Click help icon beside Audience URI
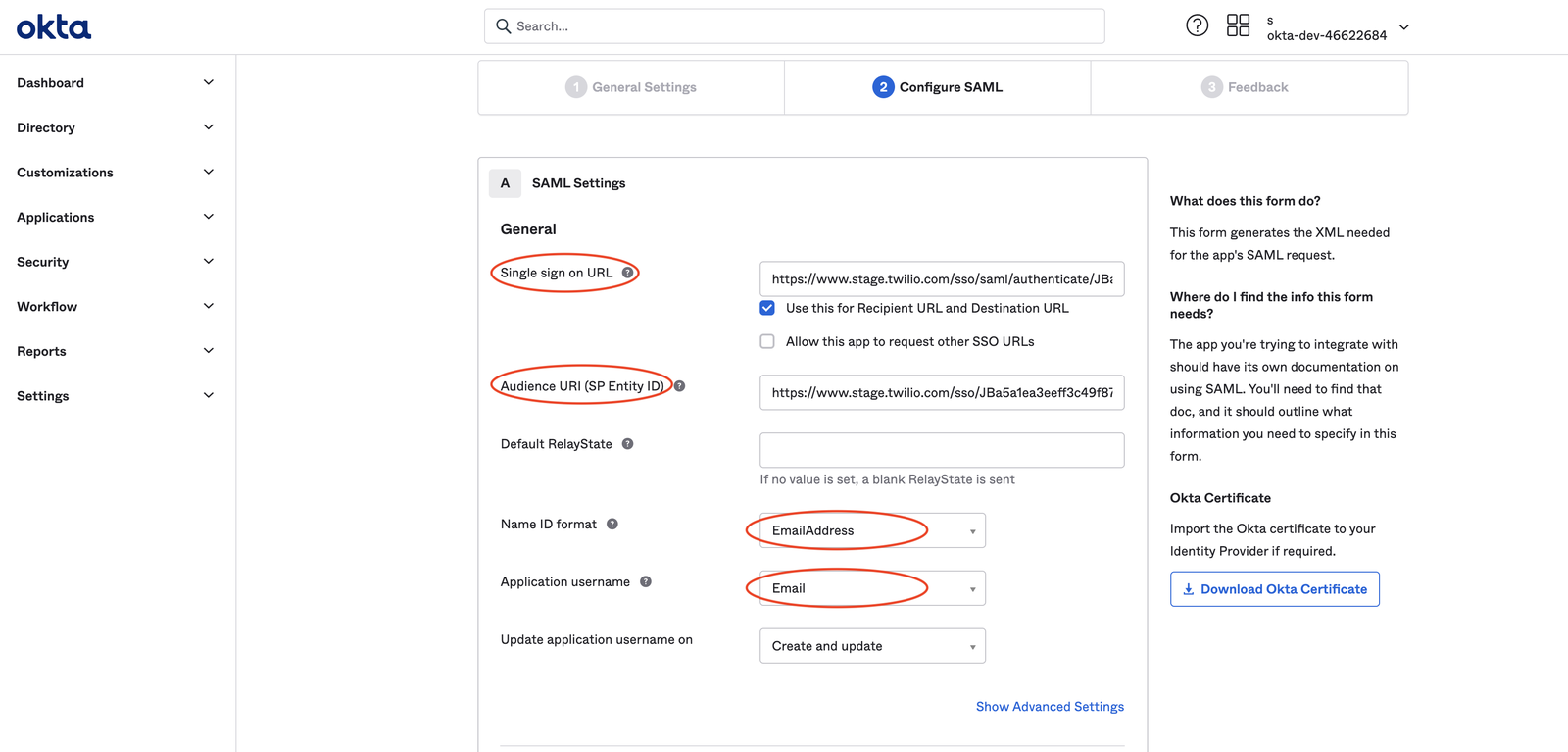The height and width of the screenshot is (752, 1568). pos(679,386)
